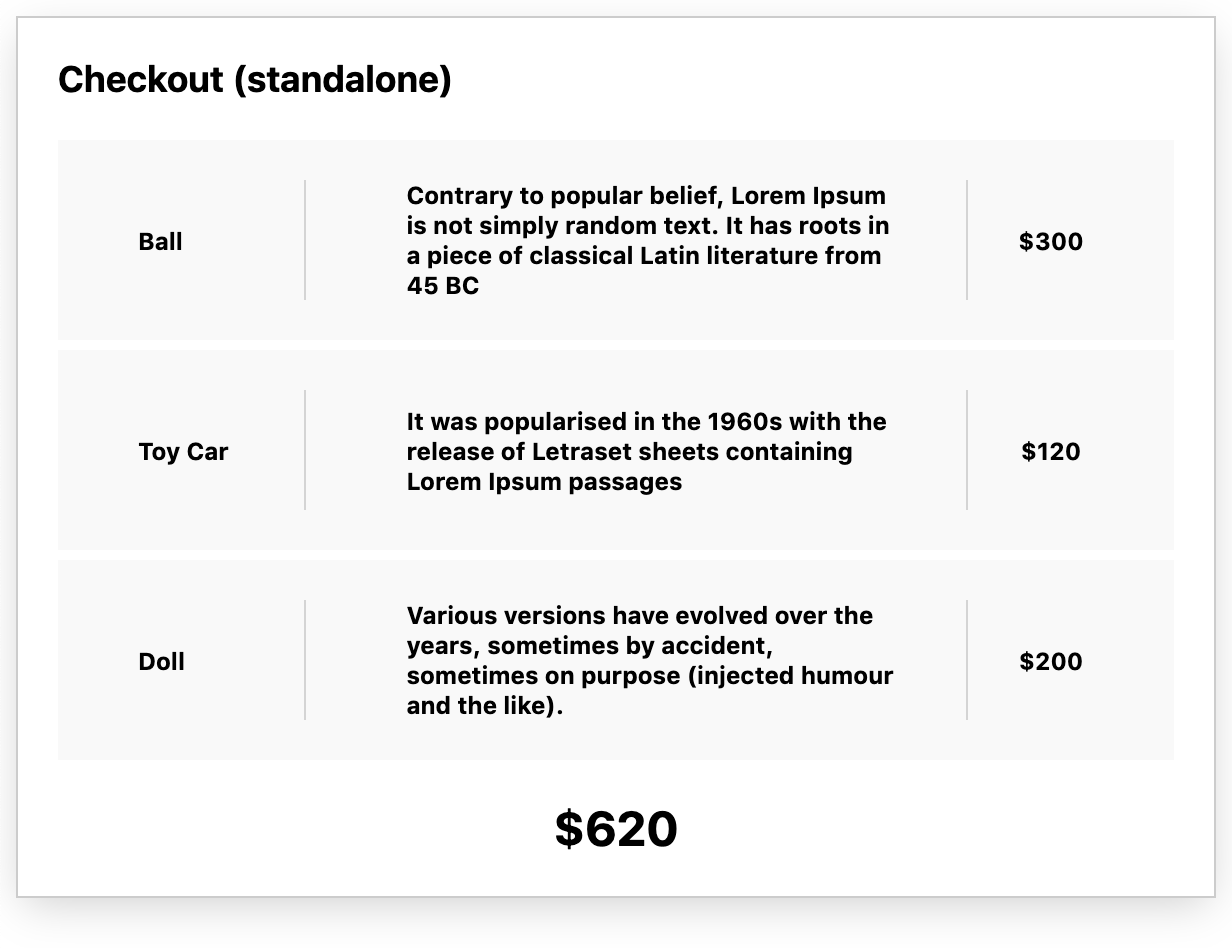Click the $620 total amount
This screenshot has width=1232, height=948.
tap(616, 829)
